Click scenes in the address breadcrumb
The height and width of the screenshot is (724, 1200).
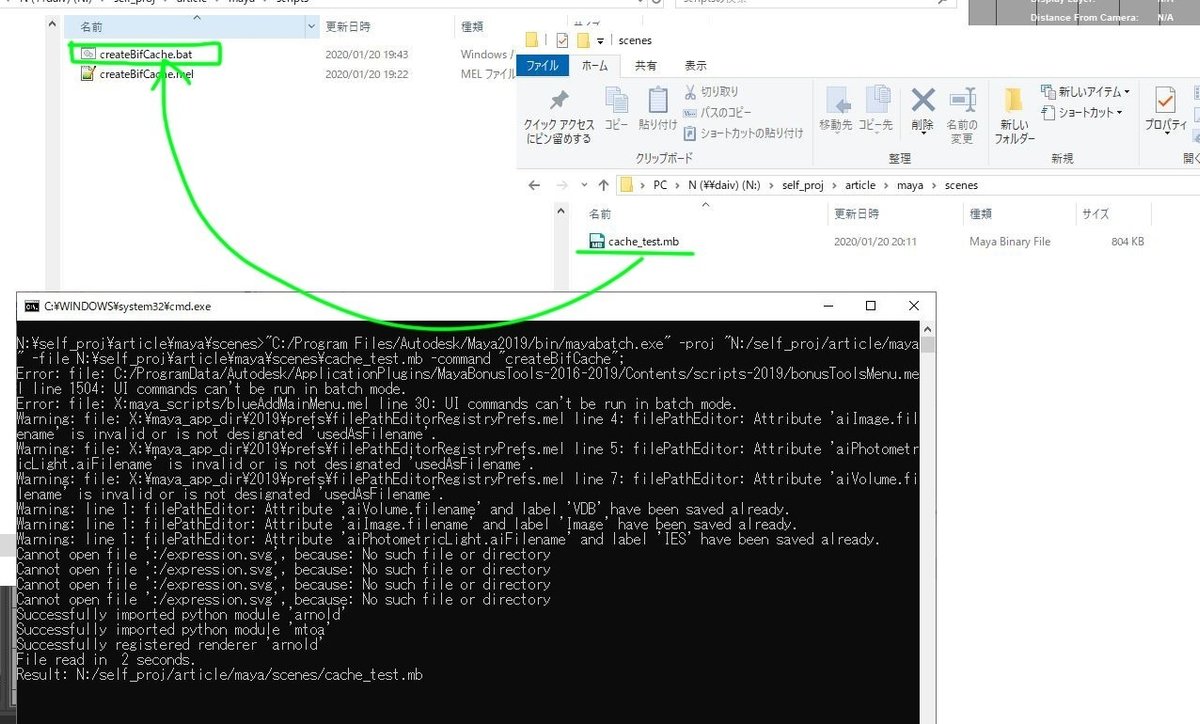(x=961, y=185)
